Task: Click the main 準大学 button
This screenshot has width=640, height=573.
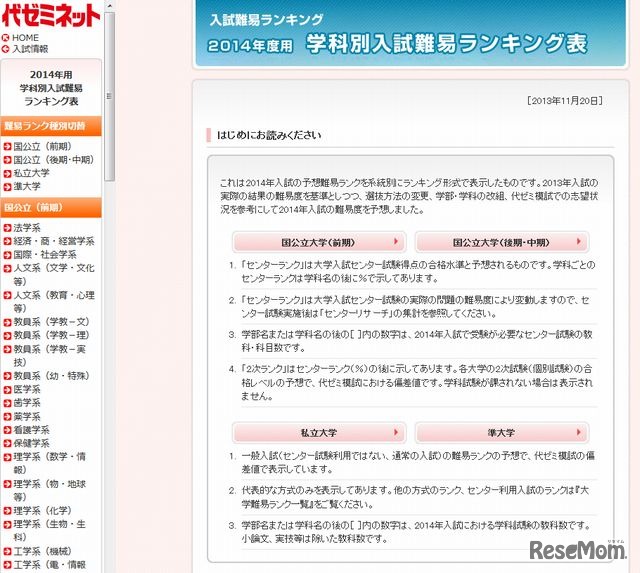Action: (502, 433)
